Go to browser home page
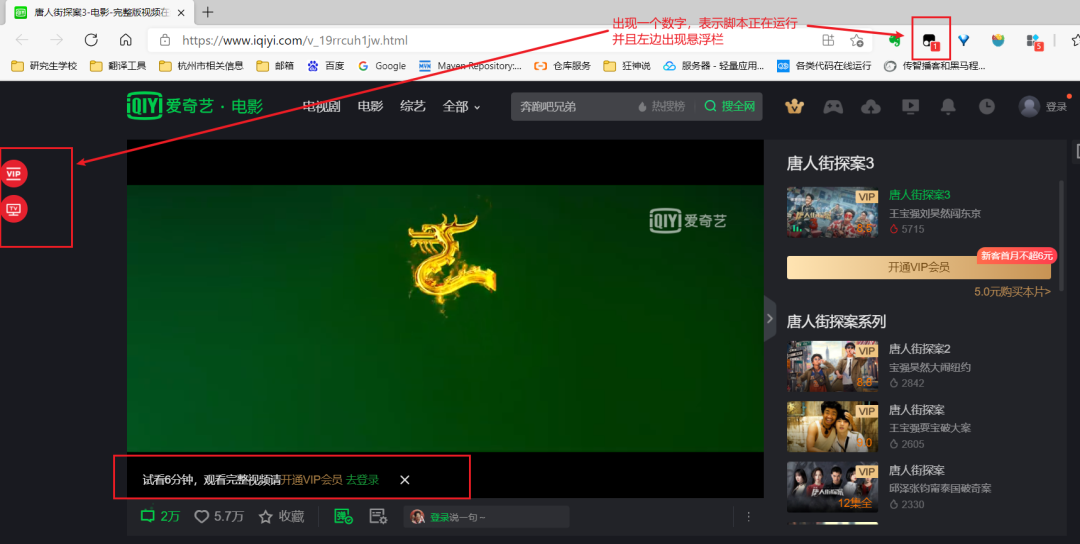The height and width of the screenshot is (544, 1080). [x=125, y=40]
